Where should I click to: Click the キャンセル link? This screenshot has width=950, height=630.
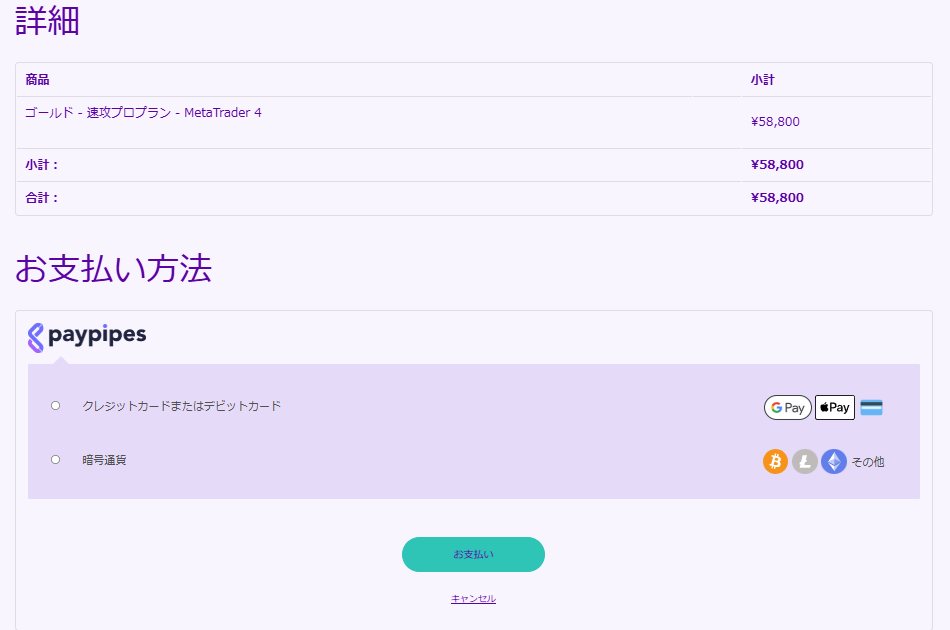pyautogui.click(x=473, y=598)
